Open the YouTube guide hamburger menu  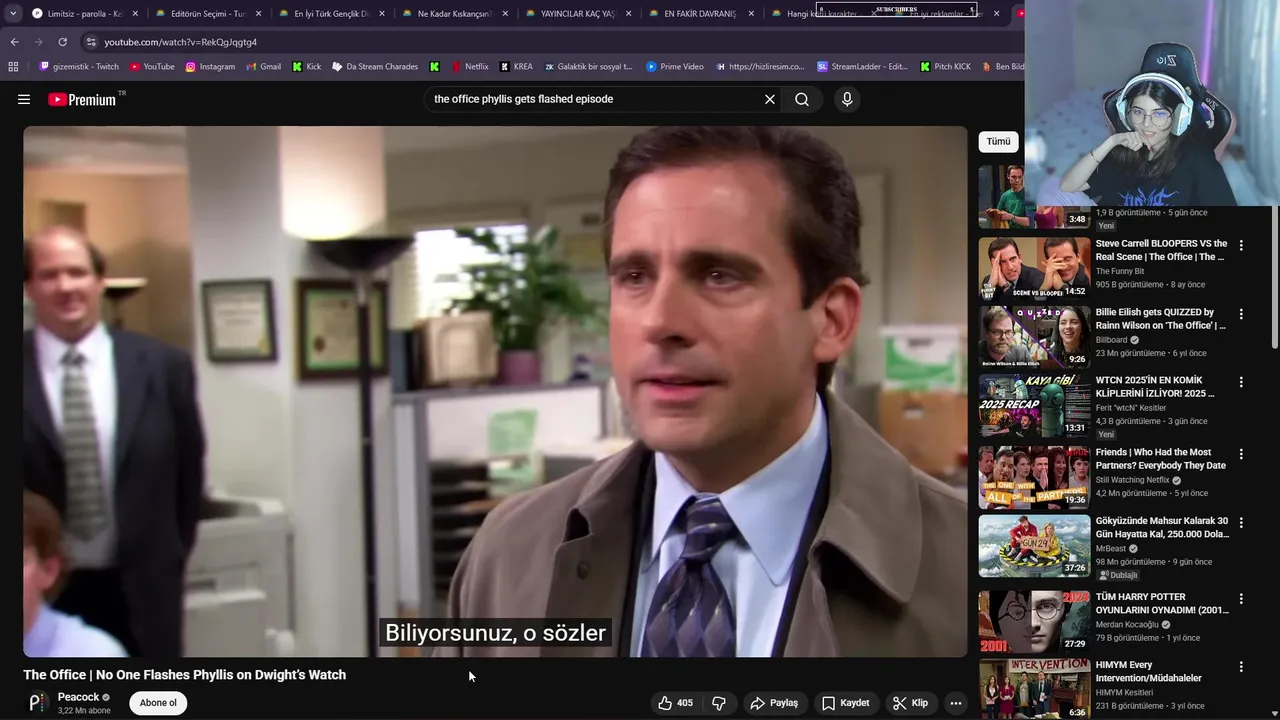pos(24,99)
